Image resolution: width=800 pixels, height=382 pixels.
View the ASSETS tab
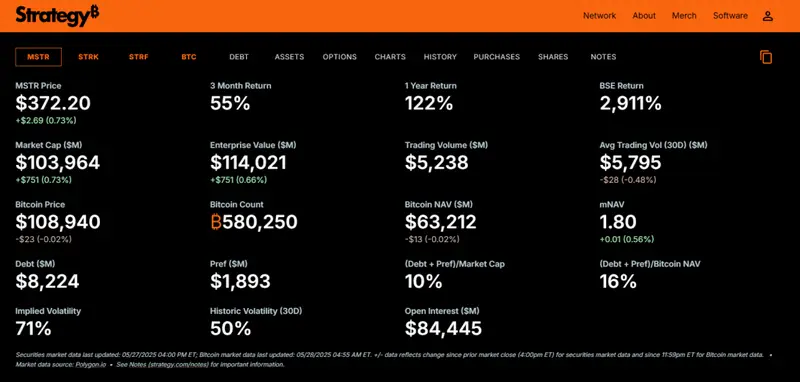(289, 57)
